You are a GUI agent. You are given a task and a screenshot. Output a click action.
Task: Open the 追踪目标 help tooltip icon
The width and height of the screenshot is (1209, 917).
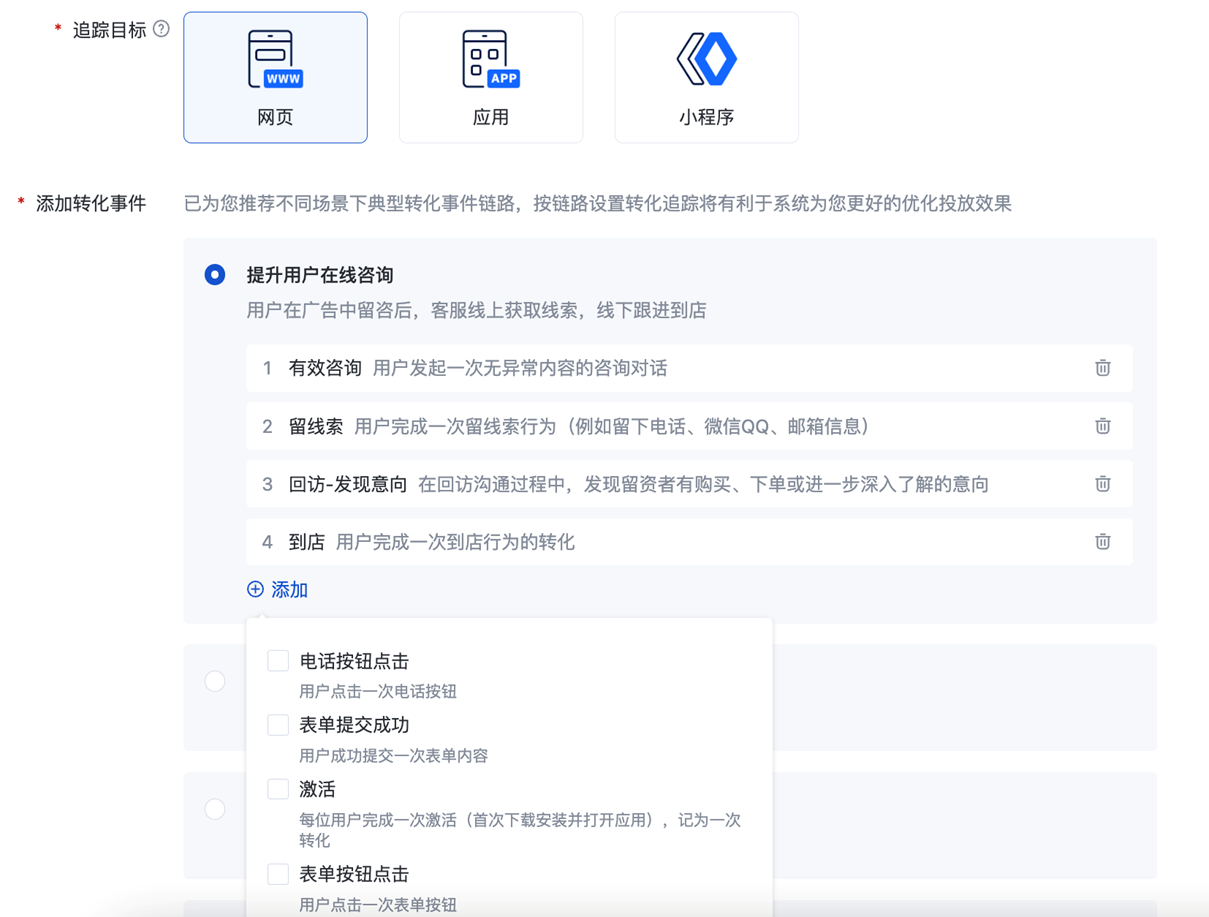[x=161, y=29]
